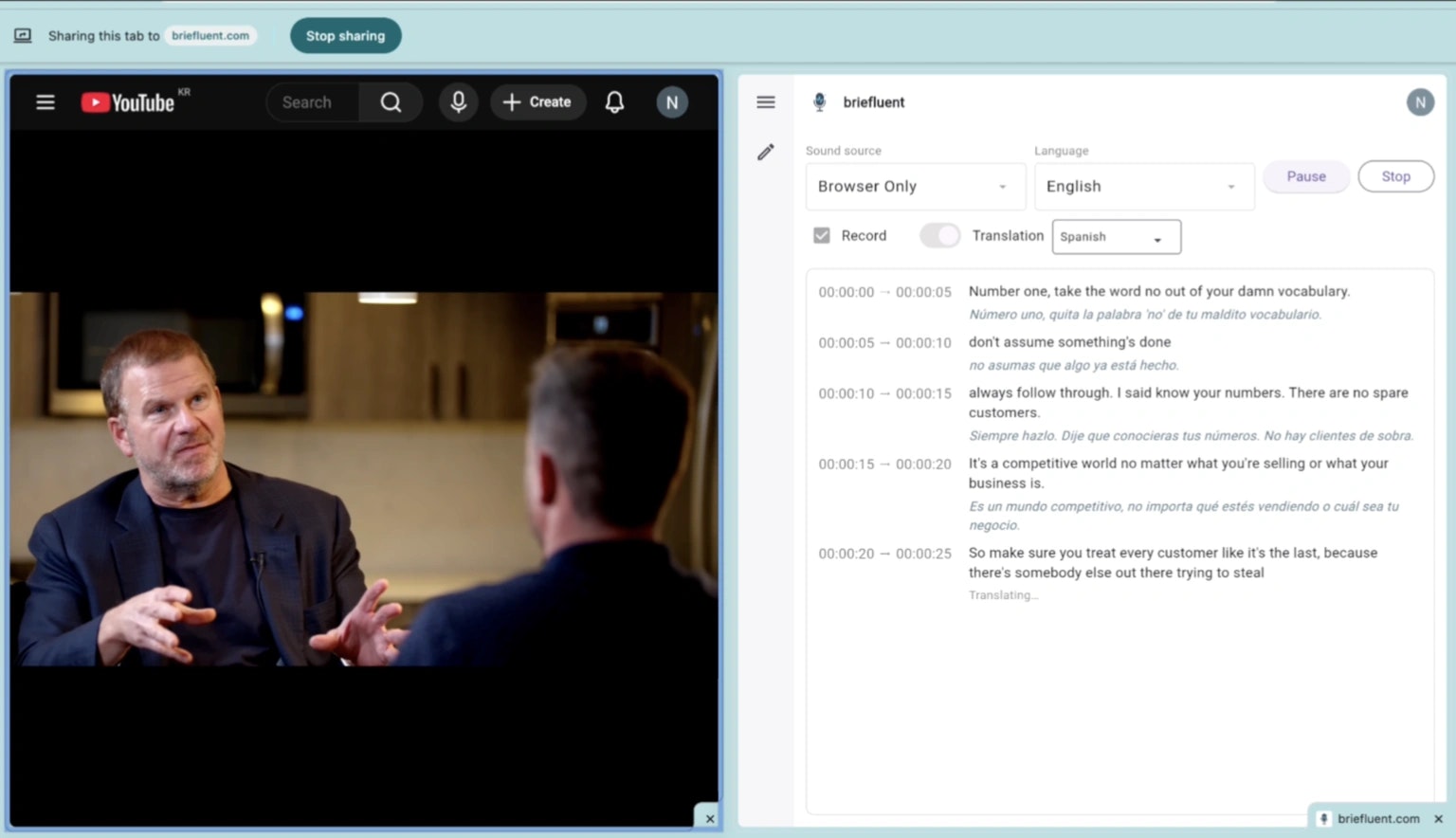Open YouTube's navigation hamburger menu
Image resolution: width=1456 pixels, height=838 pixels.
tap(45, 101)
